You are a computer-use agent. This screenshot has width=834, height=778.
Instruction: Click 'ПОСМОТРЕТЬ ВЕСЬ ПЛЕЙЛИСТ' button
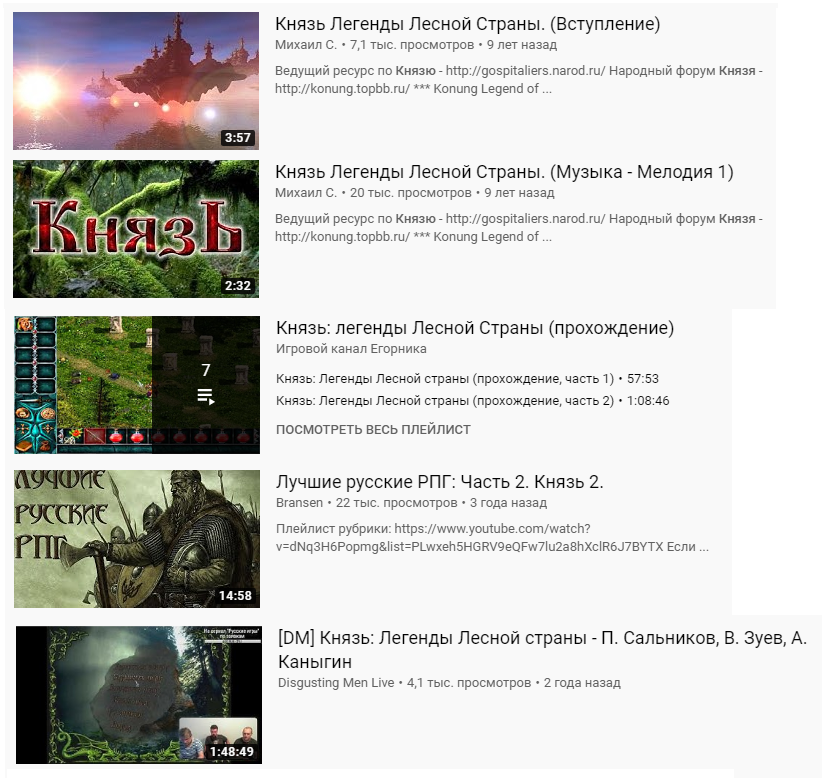pyautogui.click(x=373, y=430)
